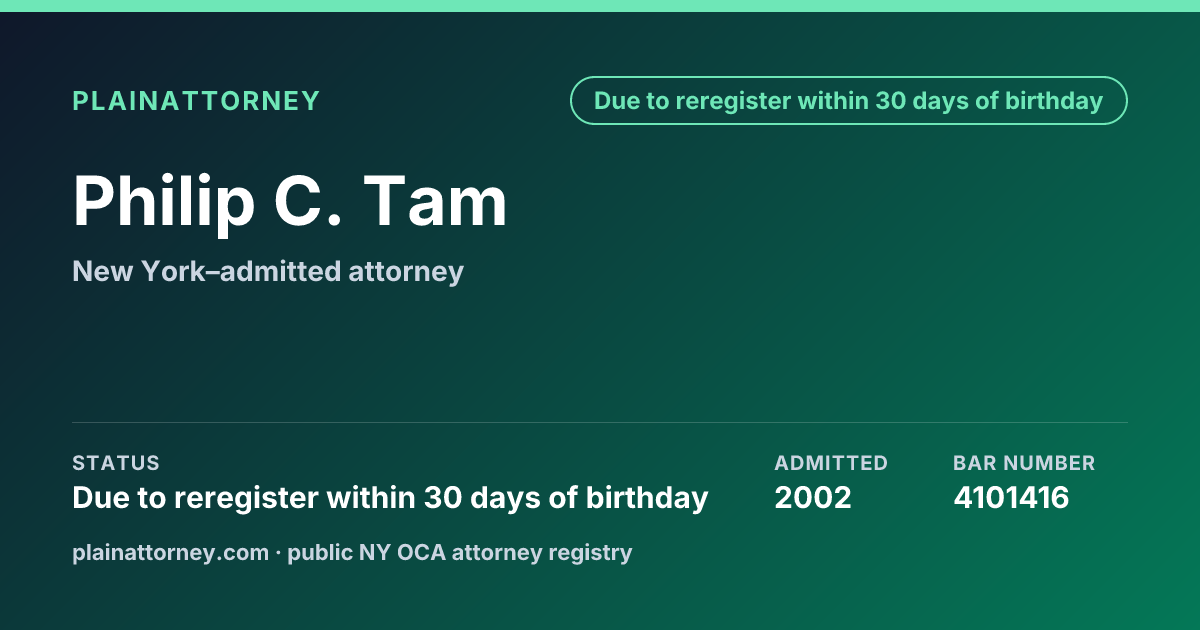Open the plainattorney.com footer link
Viewport: 1200px width, 630px height.
point(171,552)
